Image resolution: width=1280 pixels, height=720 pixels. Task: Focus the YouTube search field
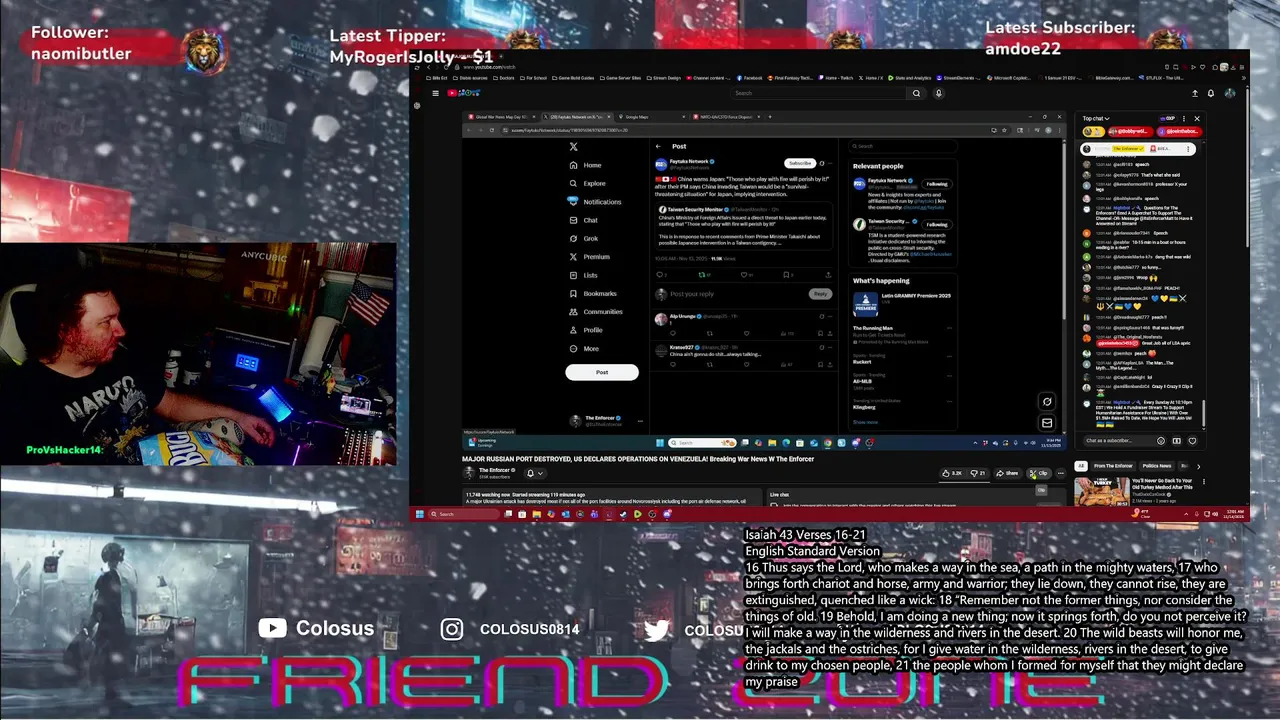pyautogui.click(x=820, y=93)
